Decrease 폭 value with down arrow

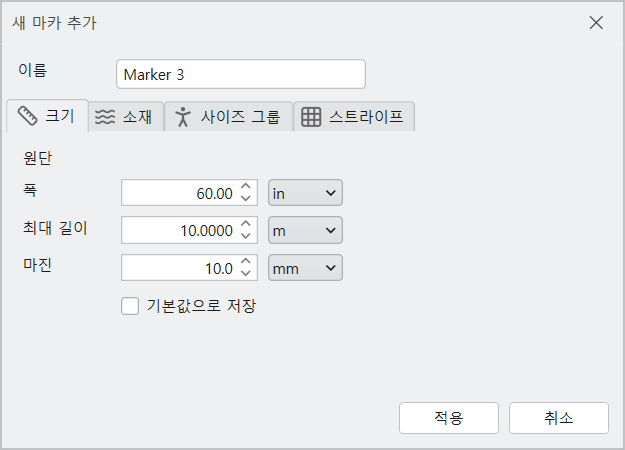click(x=246, y=198)
